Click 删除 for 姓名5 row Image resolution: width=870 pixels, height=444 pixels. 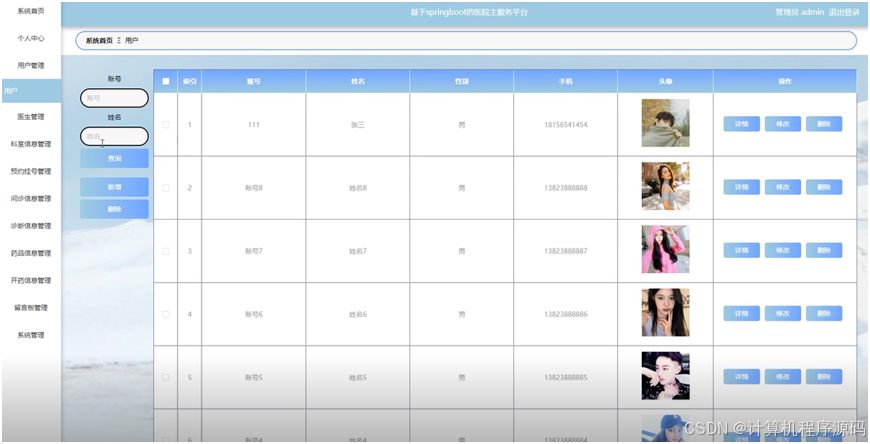[824, 377]
